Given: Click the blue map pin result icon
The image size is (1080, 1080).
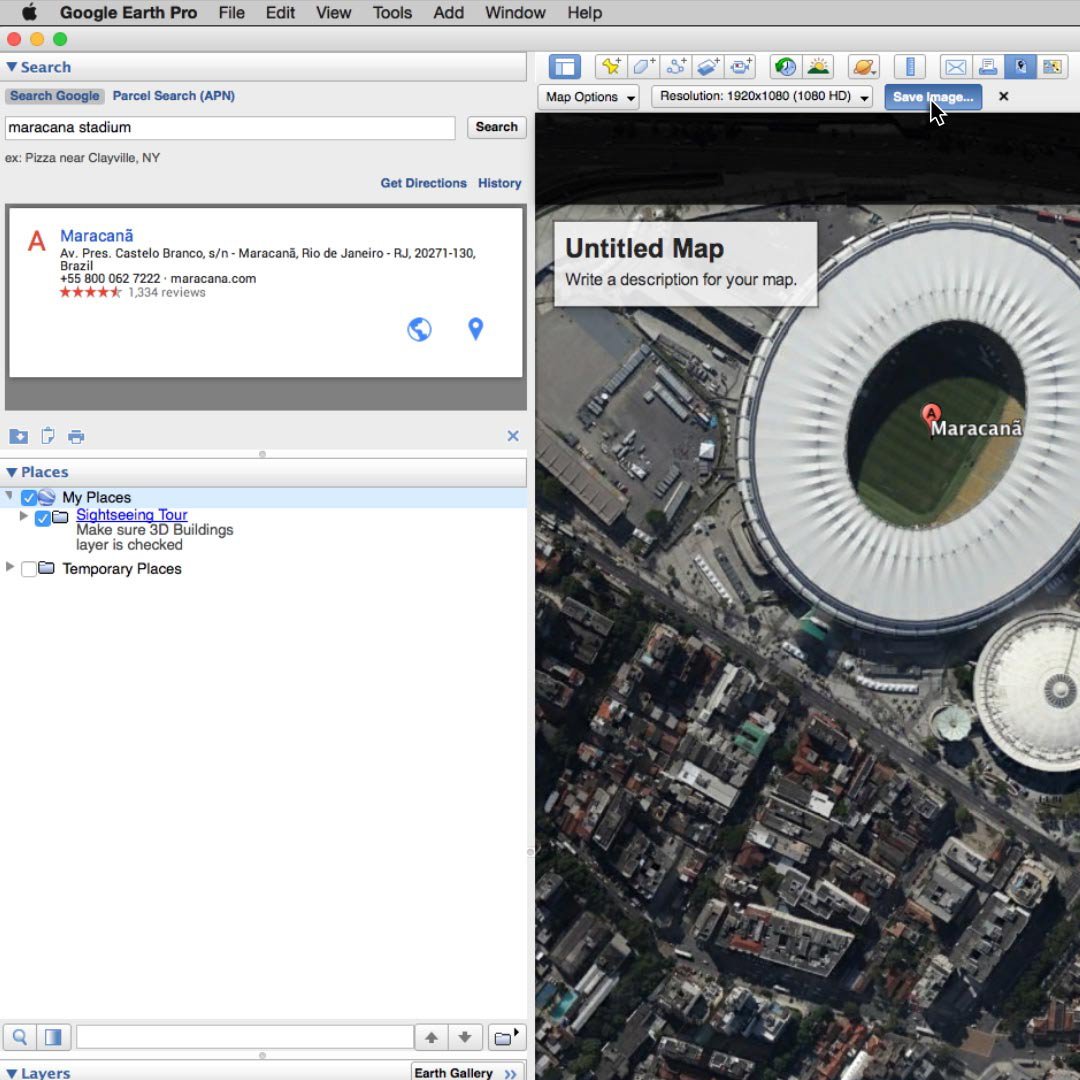Looking at the screenshot, I should (475, 329).
